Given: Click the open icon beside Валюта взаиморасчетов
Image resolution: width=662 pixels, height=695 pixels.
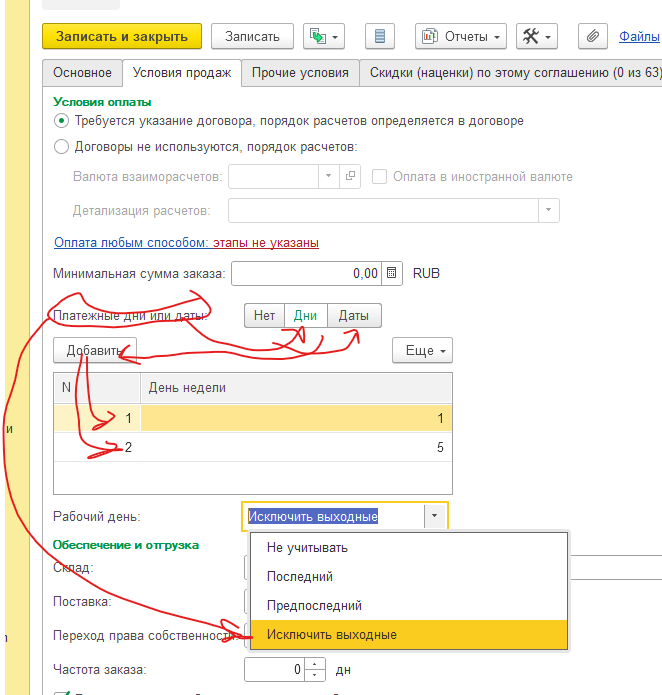Looking at the screenshot, I should (x=350, y=176).
